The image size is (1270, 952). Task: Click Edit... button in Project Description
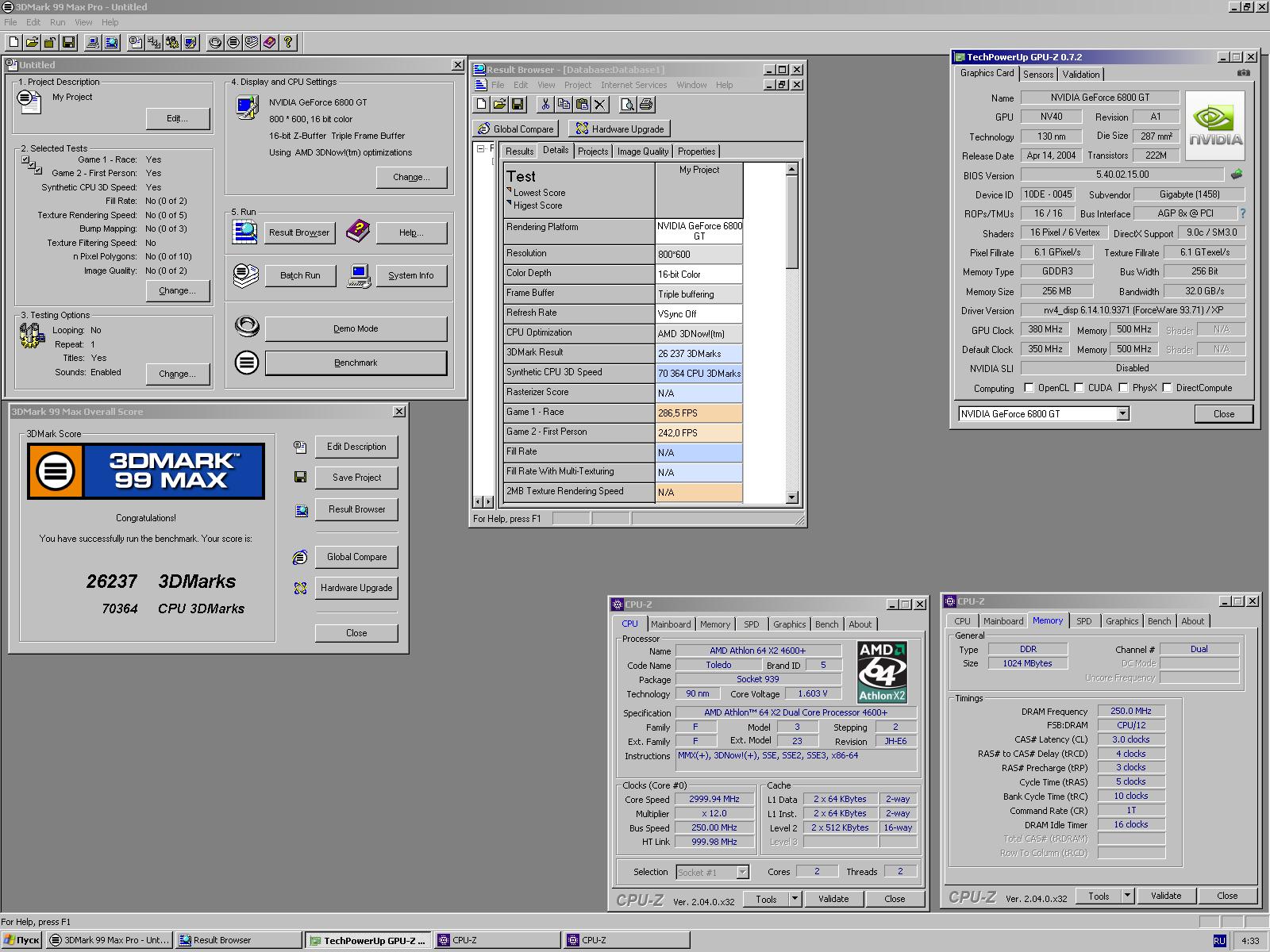click(x=178, y=118)
